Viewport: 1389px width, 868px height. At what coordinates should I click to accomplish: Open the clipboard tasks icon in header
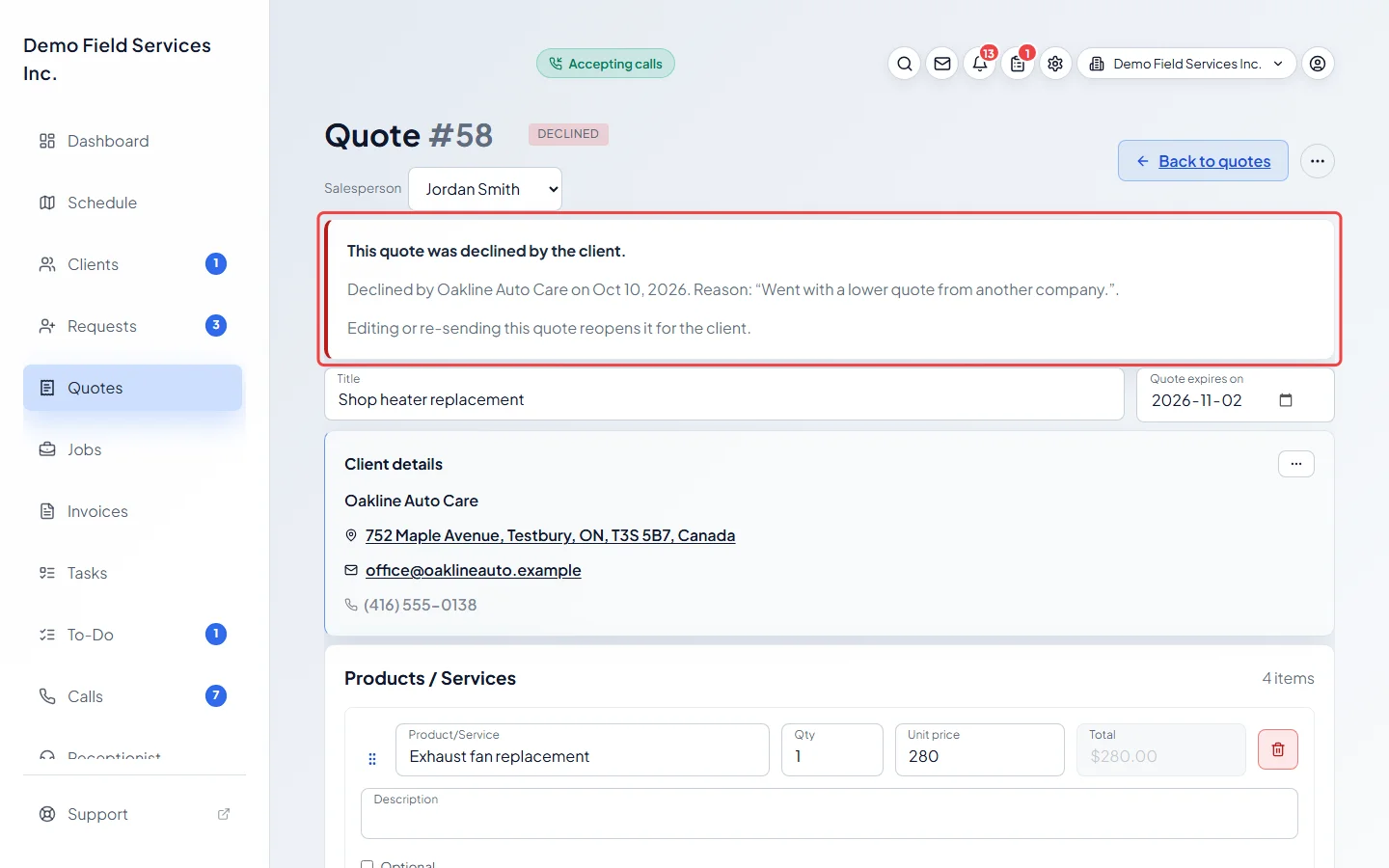coord(1018,64)
